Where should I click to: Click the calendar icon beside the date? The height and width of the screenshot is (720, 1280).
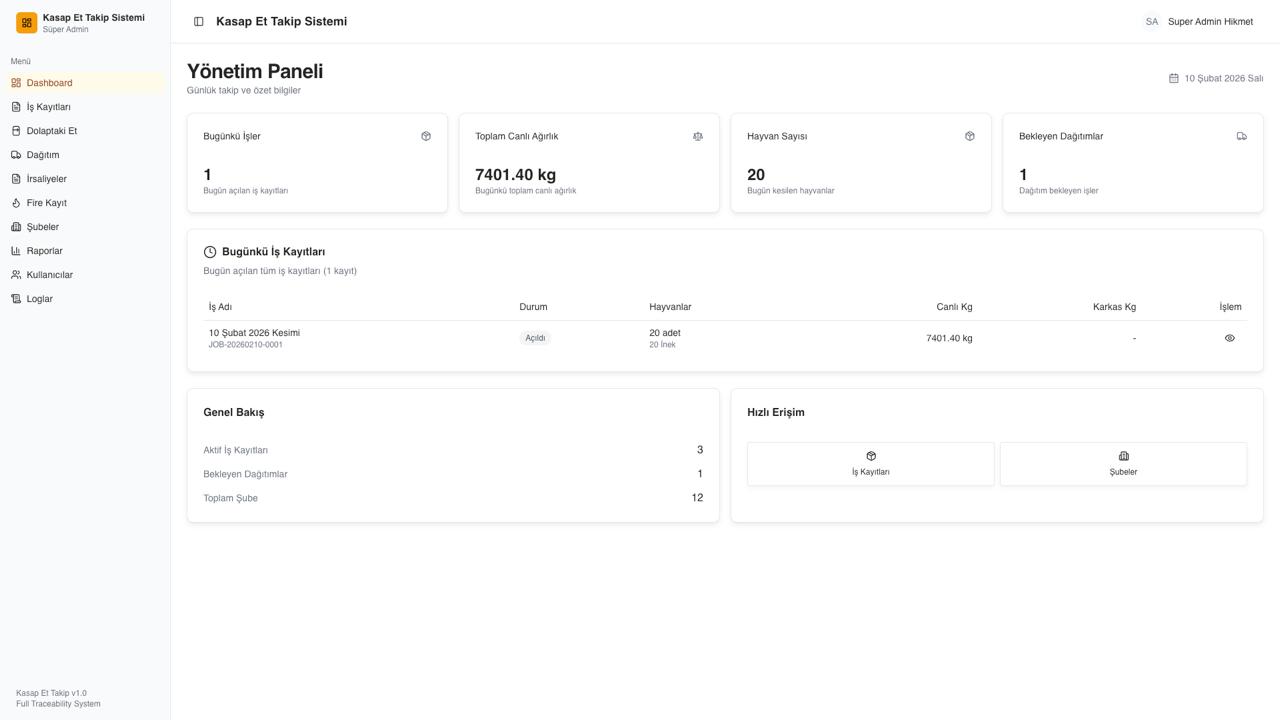[x=1174, y=78]
